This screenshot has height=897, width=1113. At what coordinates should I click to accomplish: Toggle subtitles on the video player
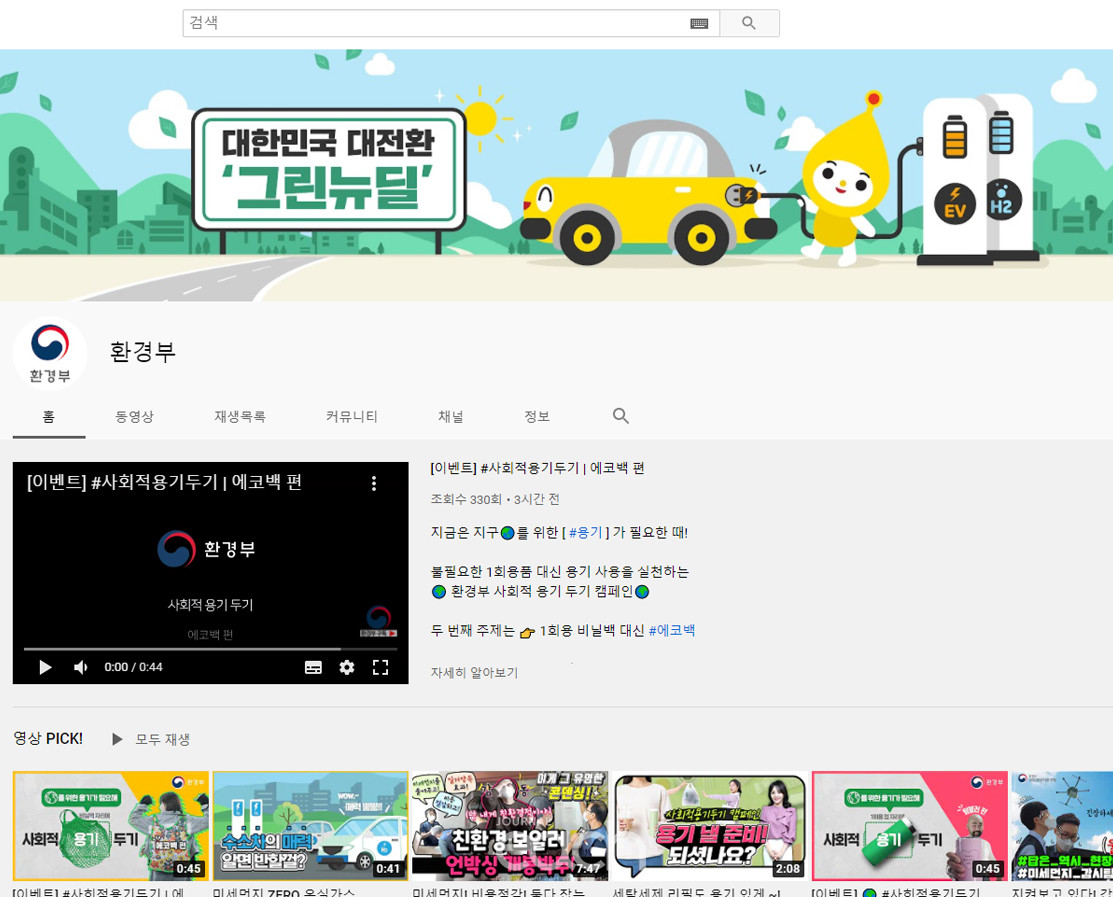point(313,667)
